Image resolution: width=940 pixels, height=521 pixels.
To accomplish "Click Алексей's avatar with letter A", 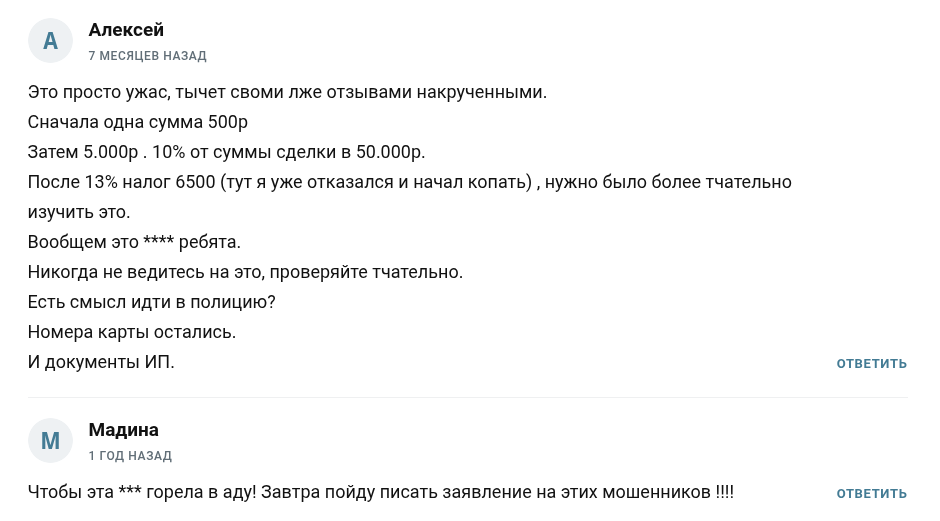I will [x=51, y=41].
